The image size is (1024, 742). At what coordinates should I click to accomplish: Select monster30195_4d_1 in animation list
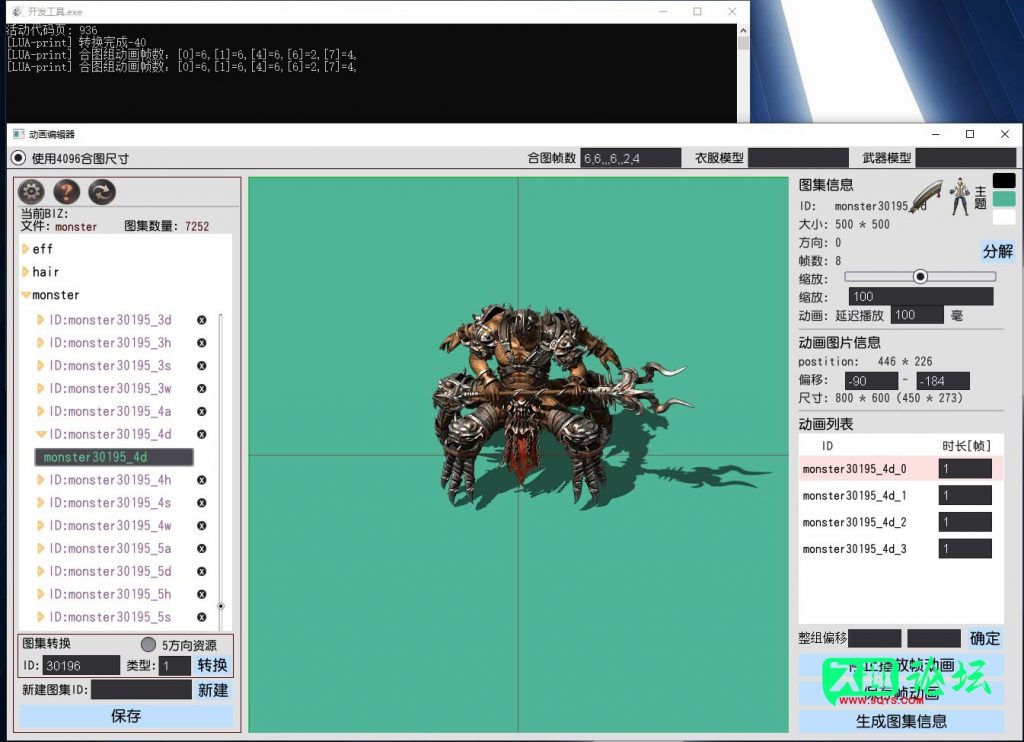[x=854, y=496]
